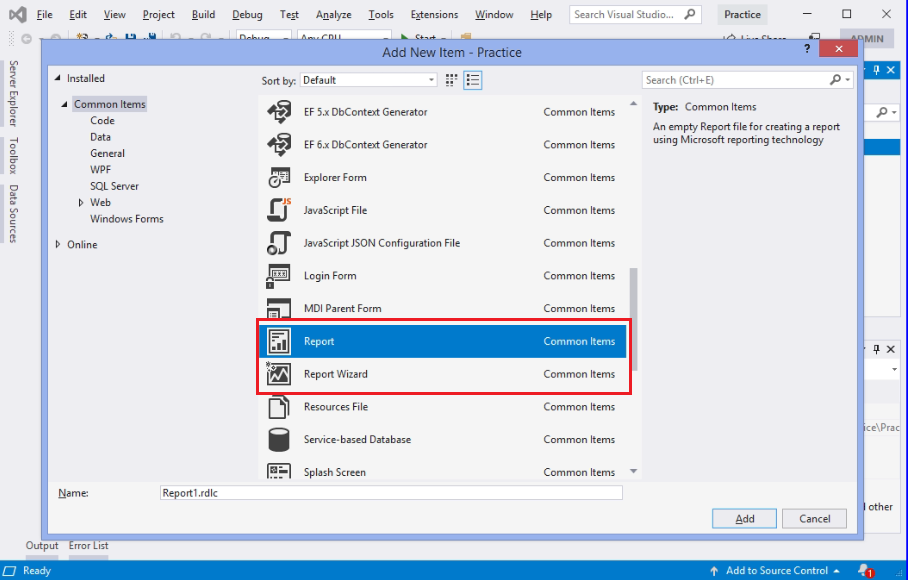908x580 pixels.
Task: Click the Service-based Database cylinder icon
Action: click(283, 439)
